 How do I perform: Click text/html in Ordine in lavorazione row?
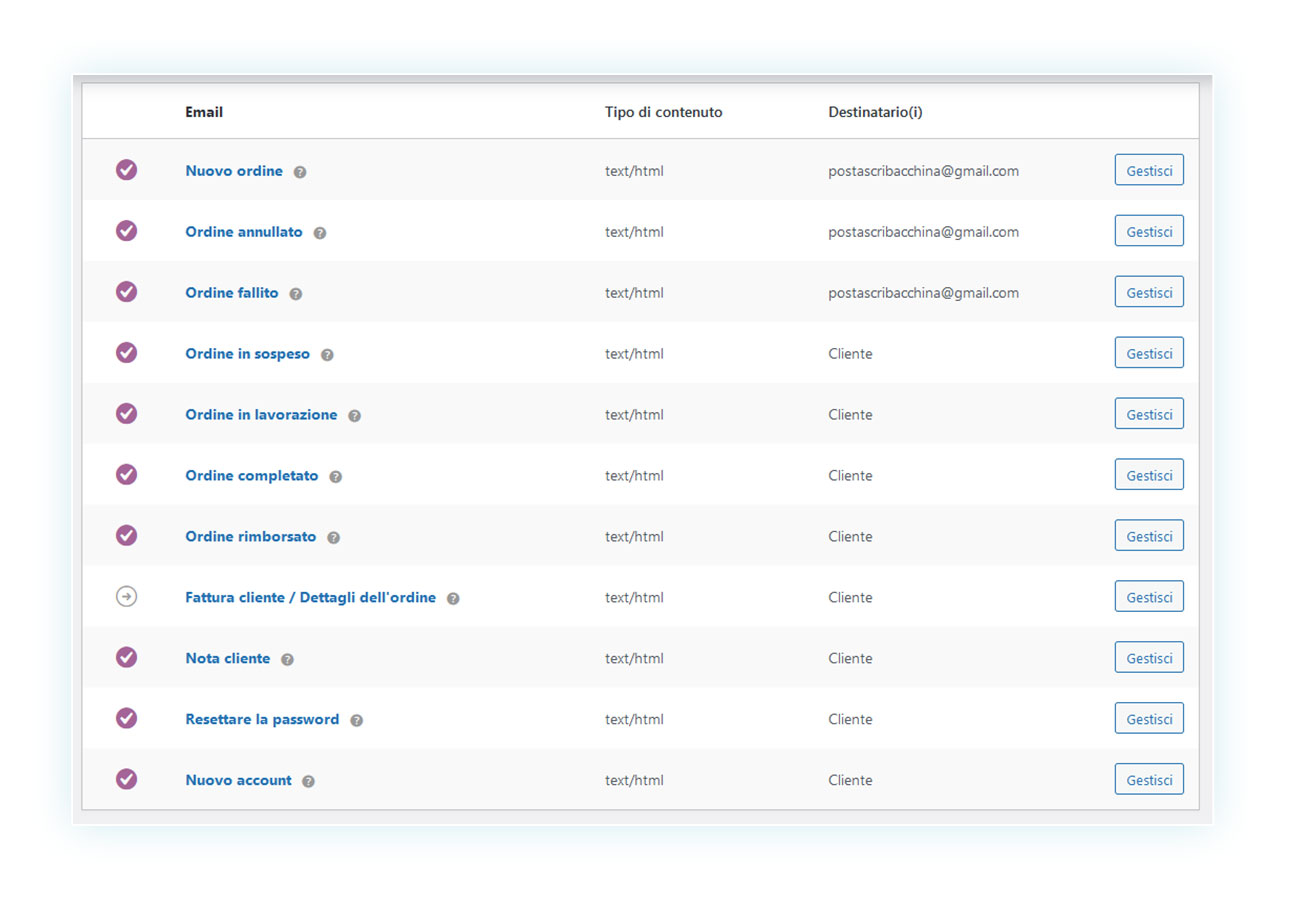[634, 415]
